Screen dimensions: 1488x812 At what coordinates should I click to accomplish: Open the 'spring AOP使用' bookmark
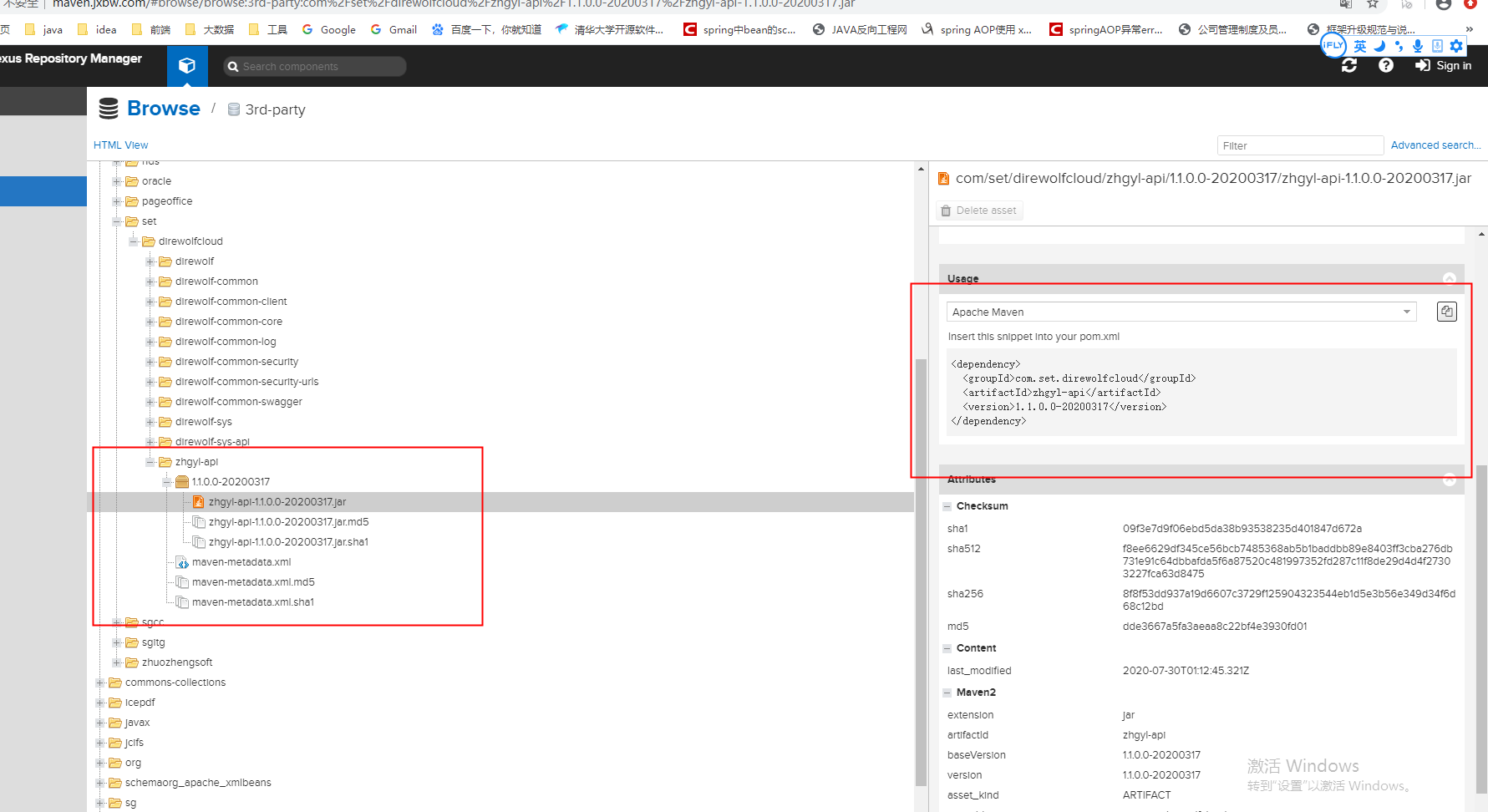(976, 29)
